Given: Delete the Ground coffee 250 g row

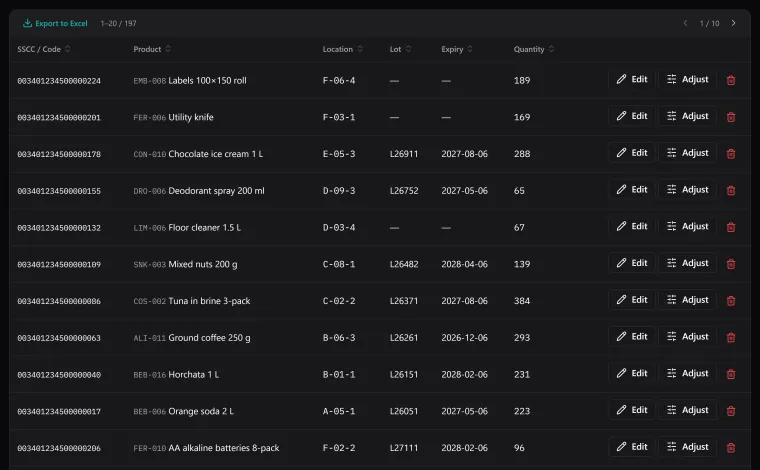Looking at the screenshot, I should point(731,338).
